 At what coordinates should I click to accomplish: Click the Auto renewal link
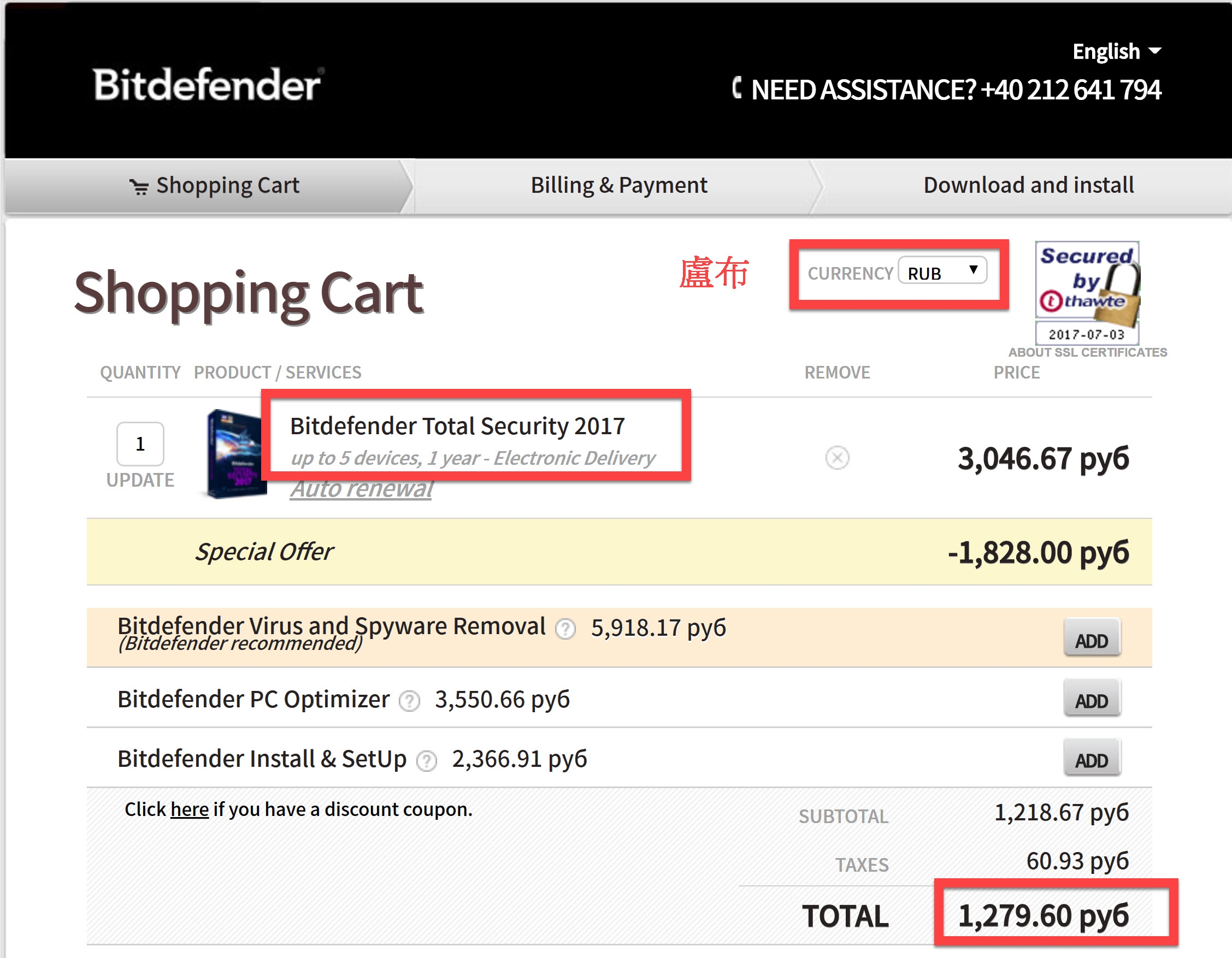pyautogui.click(x=362, y=489)
